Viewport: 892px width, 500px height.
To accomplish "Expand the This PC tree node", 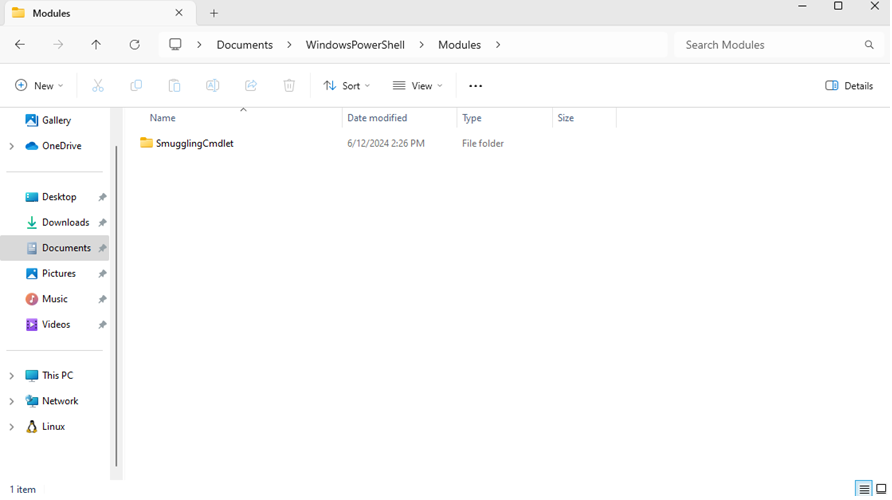I will [x=12, y=376].
